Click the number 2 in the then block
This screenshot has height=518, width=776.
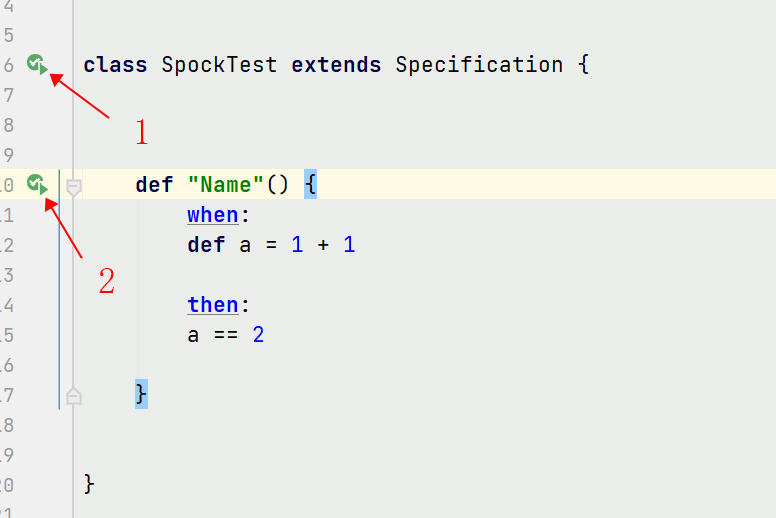tap(258, 335)
